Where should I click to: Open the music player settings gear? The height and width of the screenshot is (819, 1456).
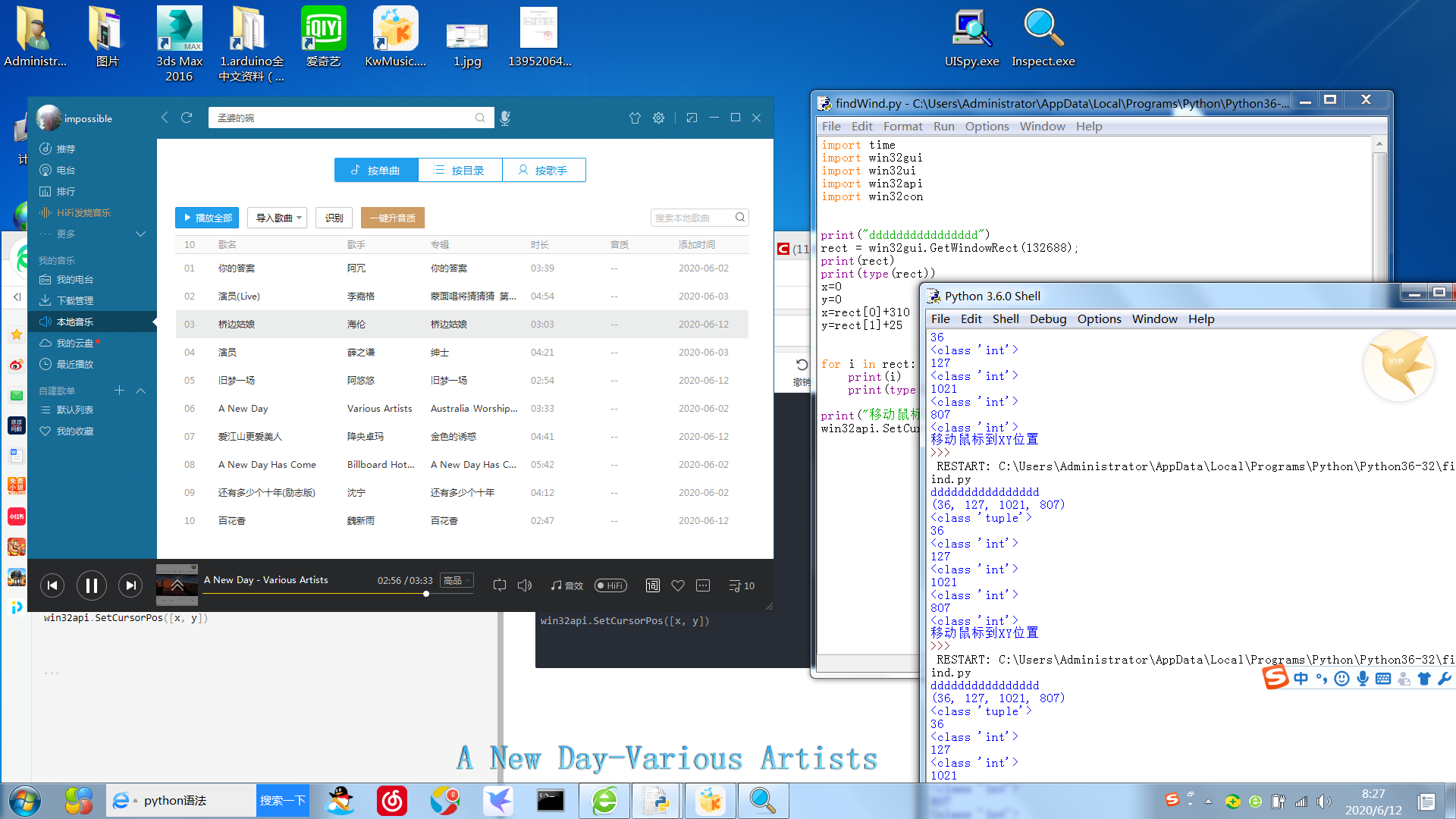(658, 118)
